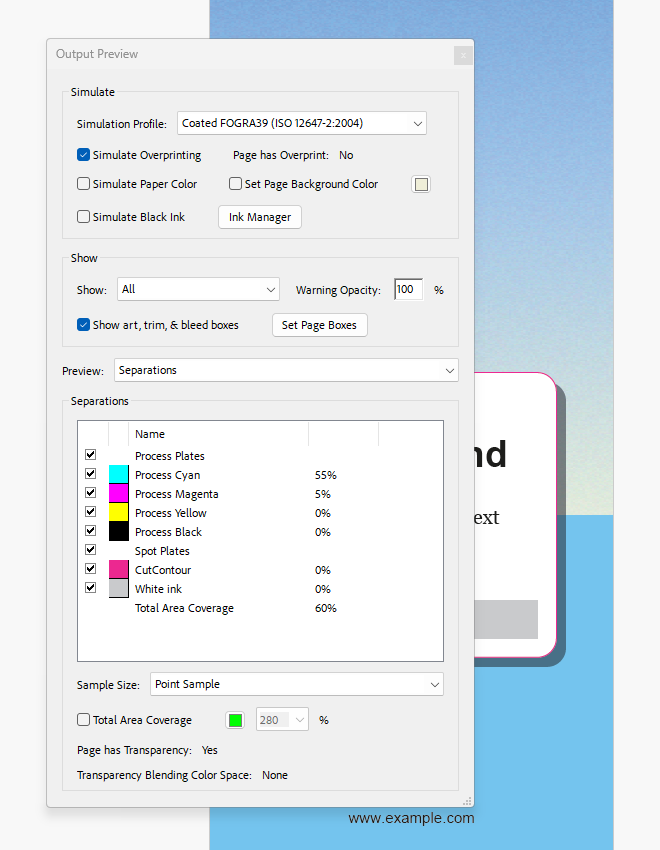The height and width of the screenshot is (850, 660).
Task: Uncheck the Process Yellow plate
Action: tap(90, 512)
